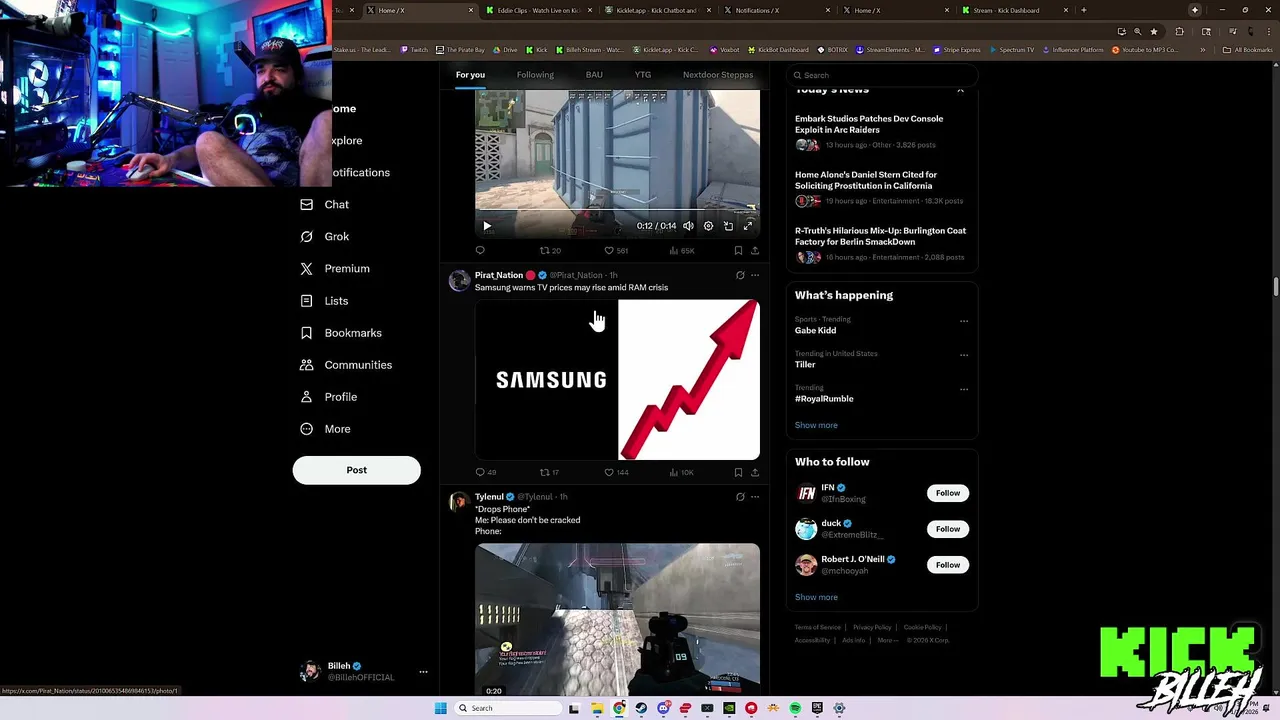
Task: Open the Notifications / X browser tab
Action: pyautogui.click(x=776, y=10)
